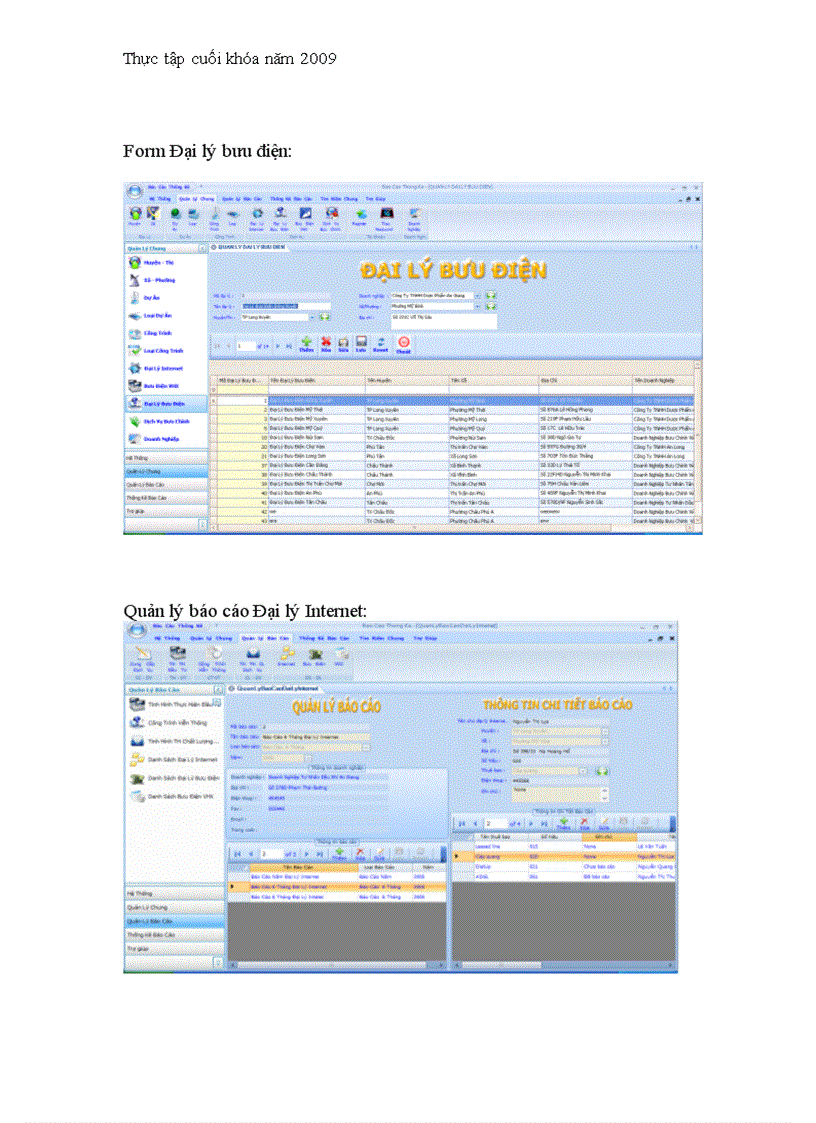The height and width of the screenshot is (1123, 816).
Task: Open the Xã/Phường dropdown in Đại Lý form
Action: [x=478, y=306]
